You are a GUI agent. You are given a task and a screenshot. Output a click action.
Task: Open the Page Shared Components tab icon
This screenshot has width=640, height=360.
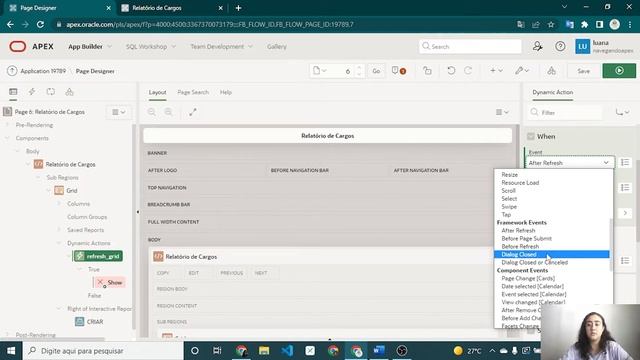(69, 92)
